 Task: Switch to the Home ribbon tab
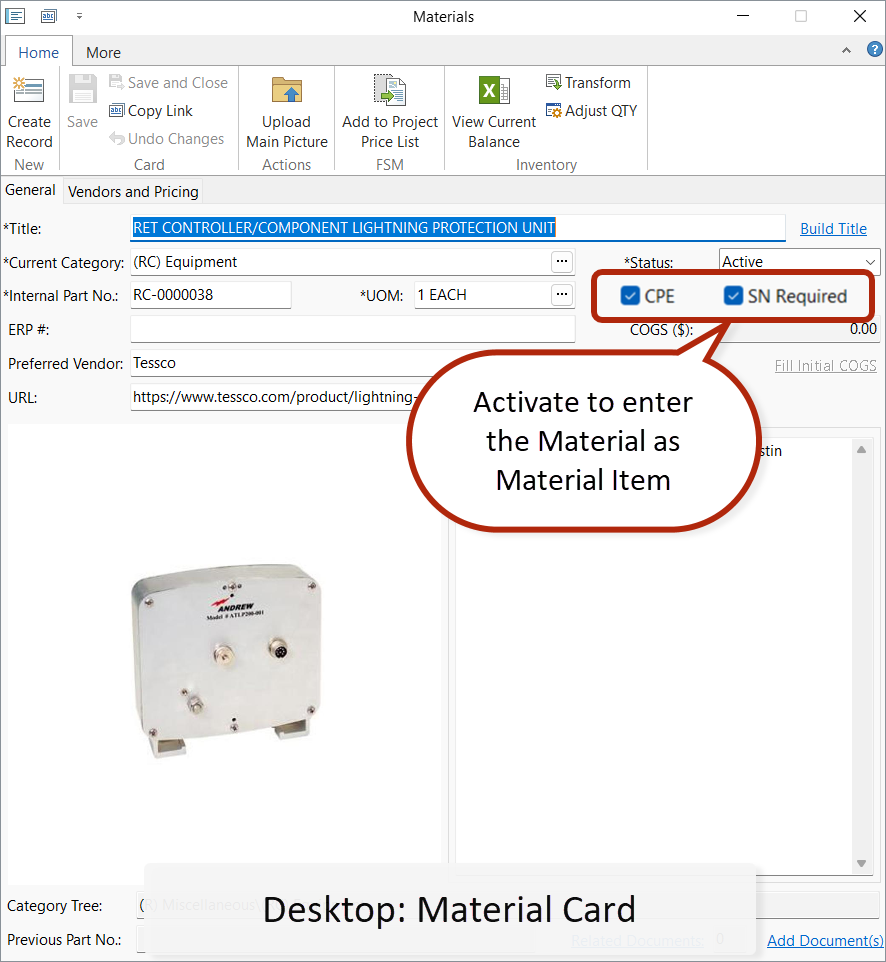pos(39,53)
